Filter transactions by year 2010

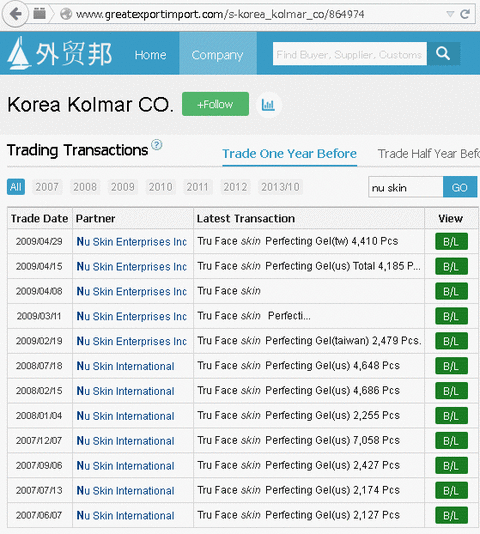(x=160, y=187)
